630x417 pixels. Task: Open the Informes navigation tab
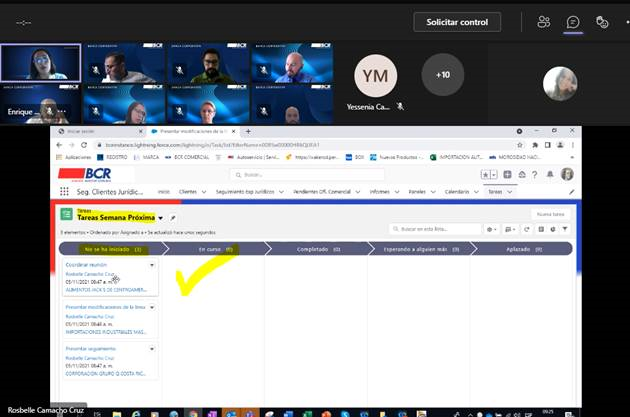point(380,192)
